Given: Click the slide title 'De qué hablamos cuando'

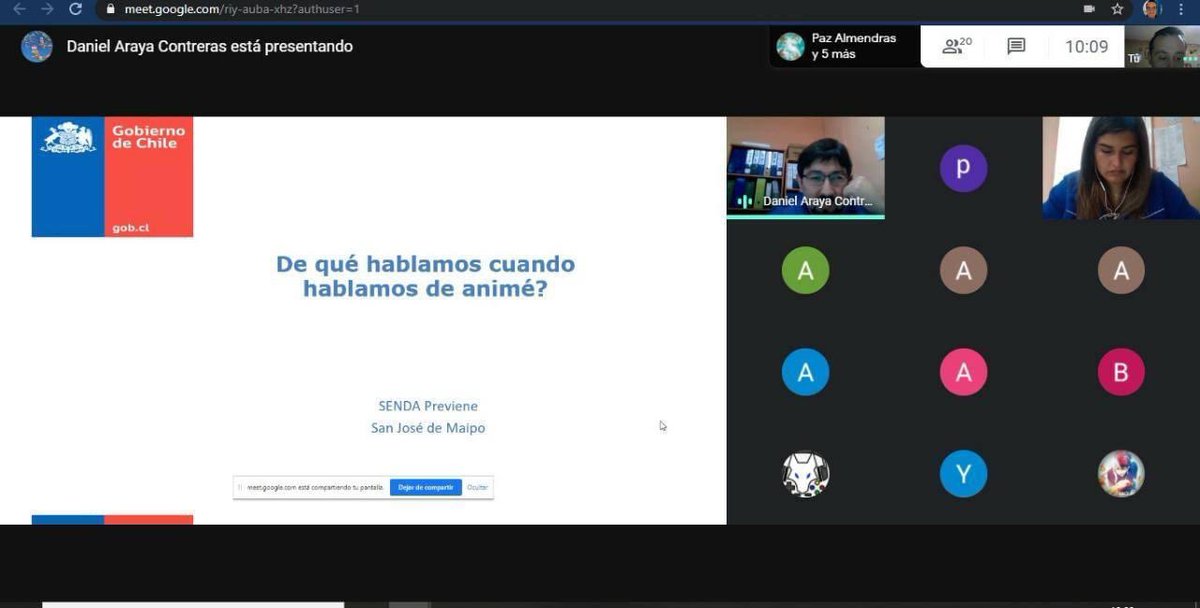Looking at the screenshot, I should click(426, 265).
